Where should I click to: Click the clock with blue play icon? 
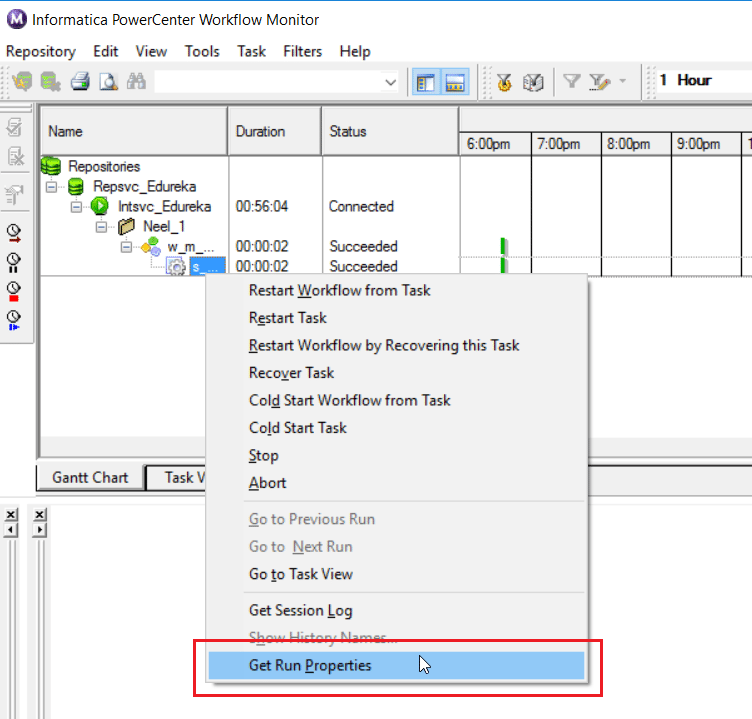pyautogui.click(x=13, y=320)
